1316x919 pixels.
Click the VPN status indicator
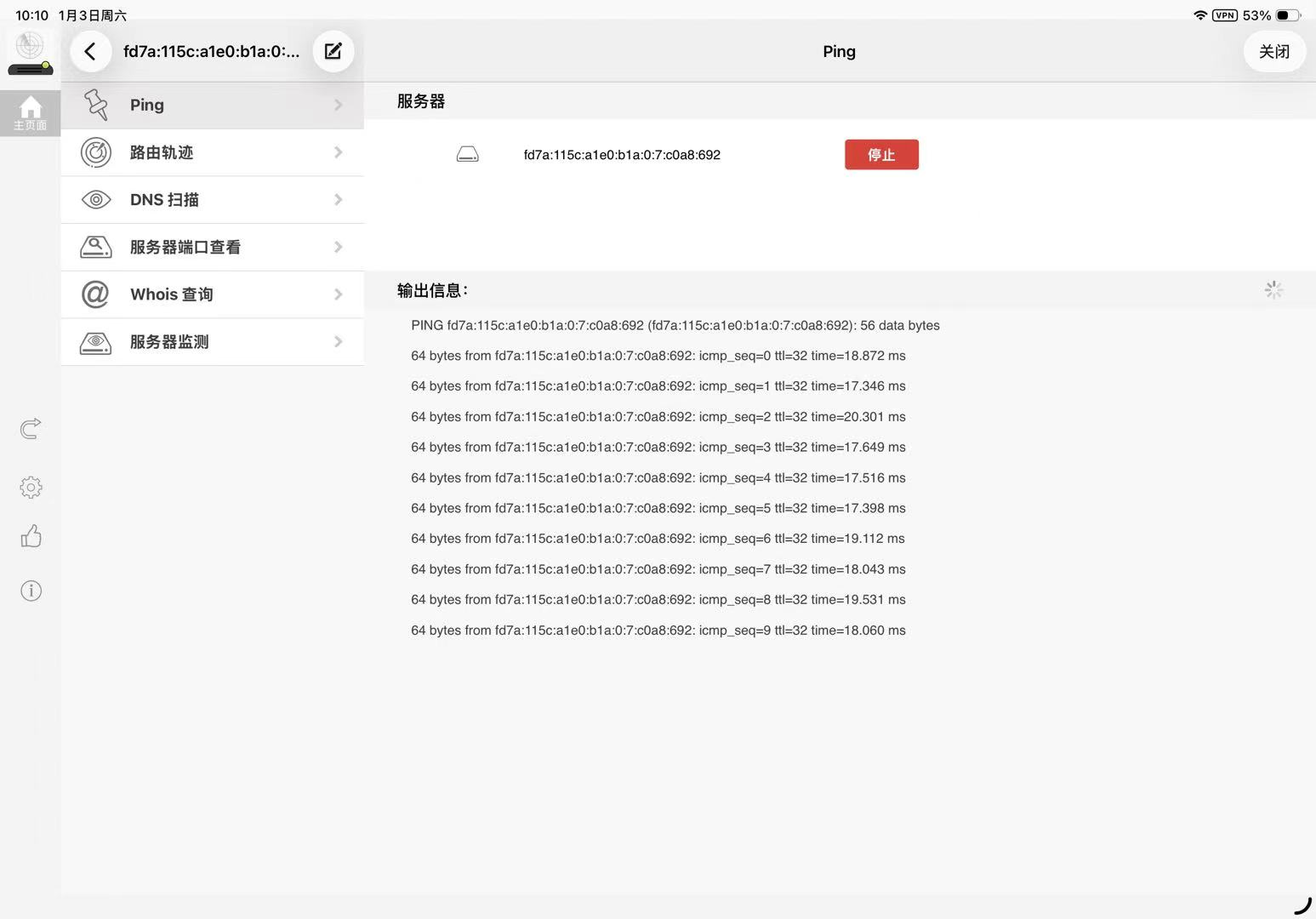tap(1224, 15)
